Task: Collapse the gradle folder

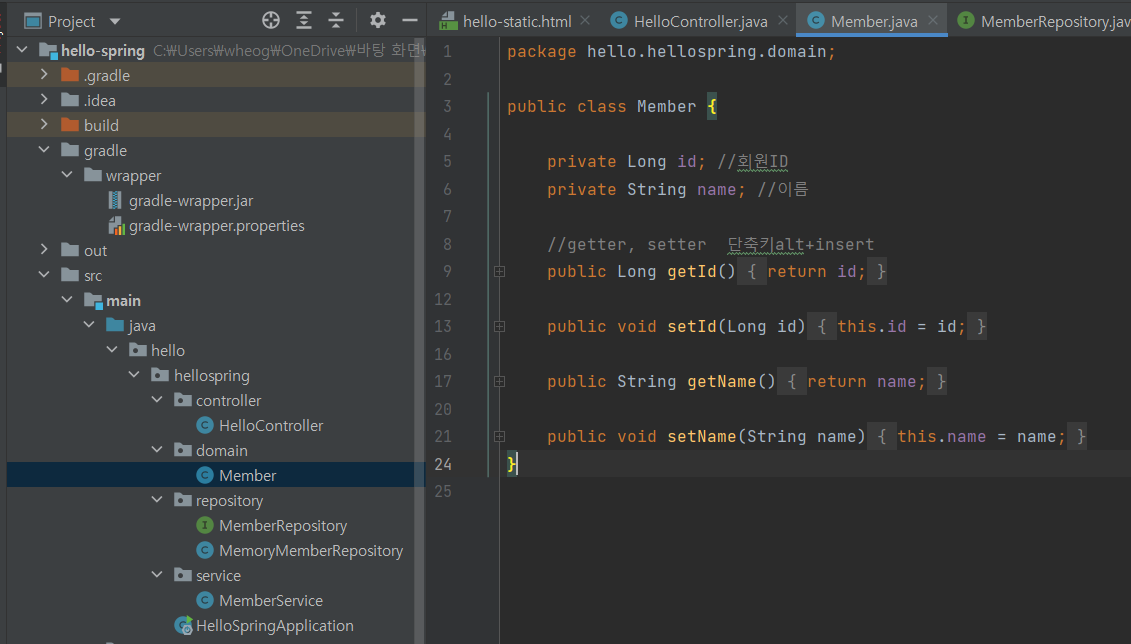Action: 44,149
